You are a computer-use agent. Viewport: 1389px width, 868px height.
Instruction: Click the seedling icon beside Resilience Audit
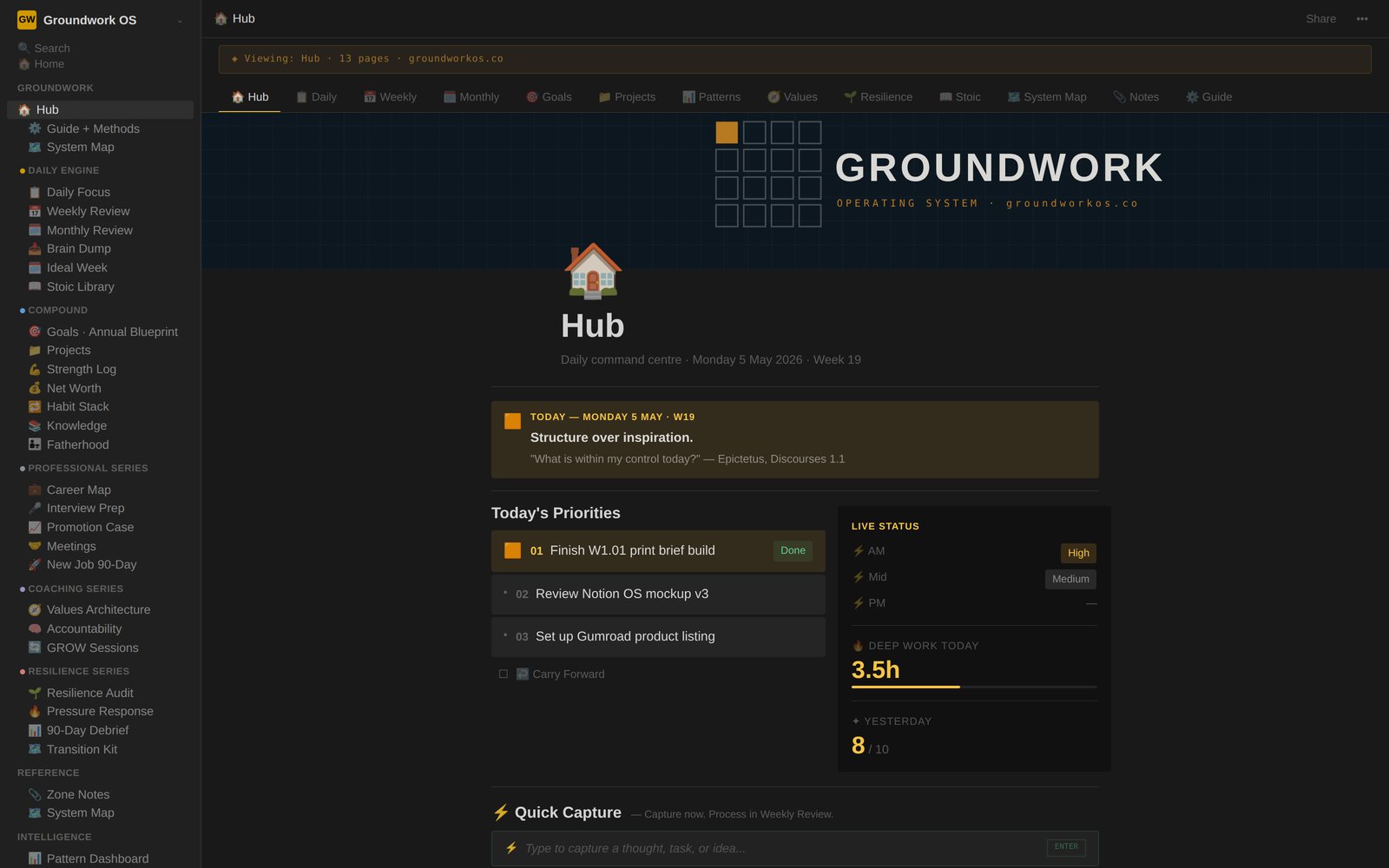click(x=35, y=693)
